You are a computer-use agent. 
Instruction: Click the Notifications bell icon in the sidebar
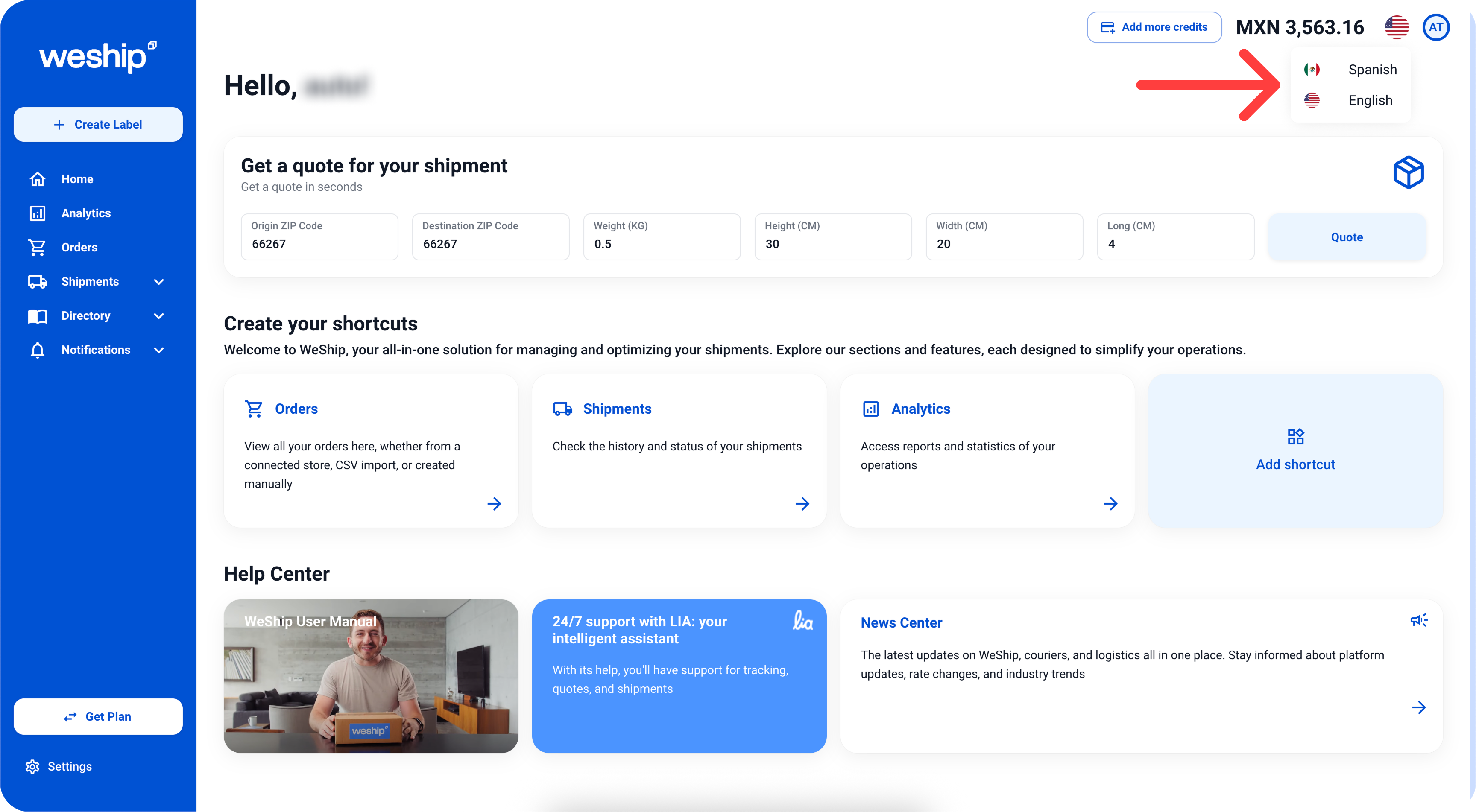coord(37,350)
